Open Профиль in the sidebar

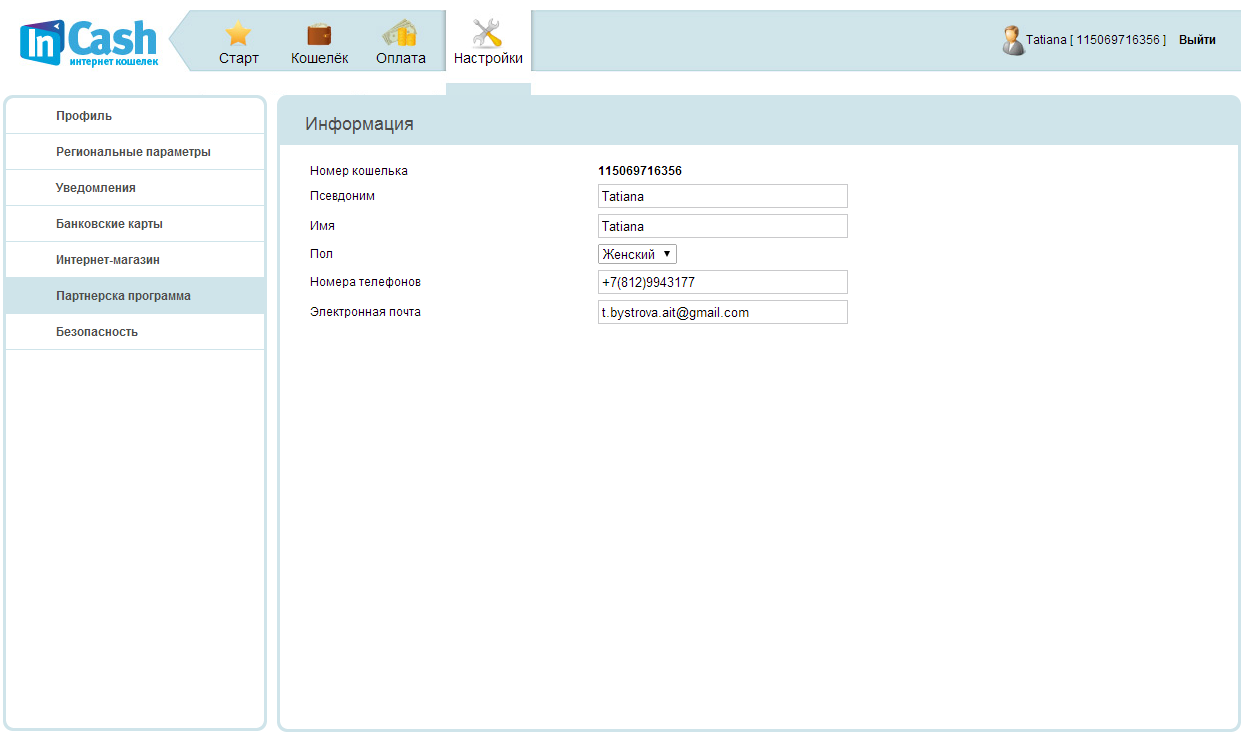pyautogui.click(x=135, y=116)
